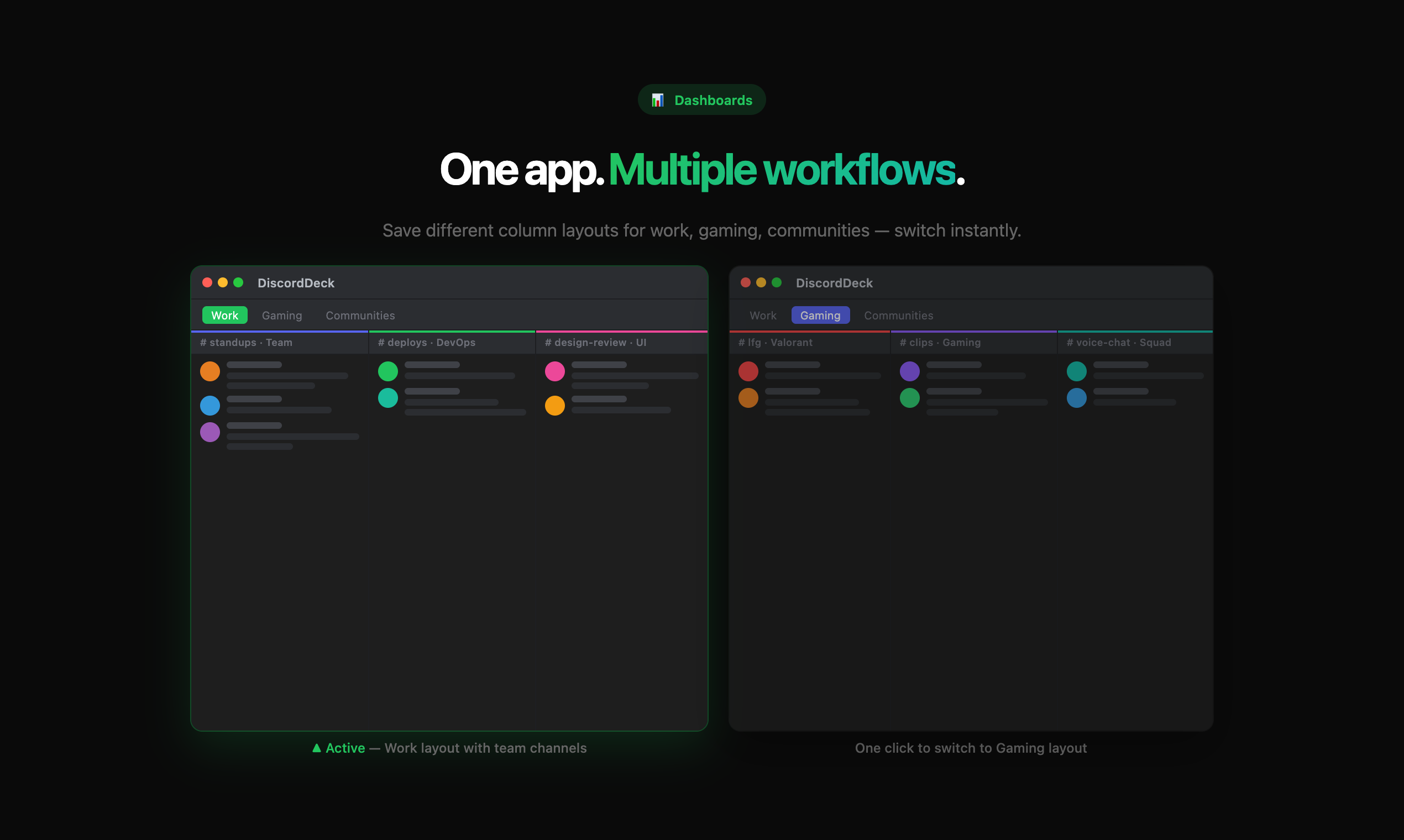Click the green Active triangle indicator

point(317,748)
